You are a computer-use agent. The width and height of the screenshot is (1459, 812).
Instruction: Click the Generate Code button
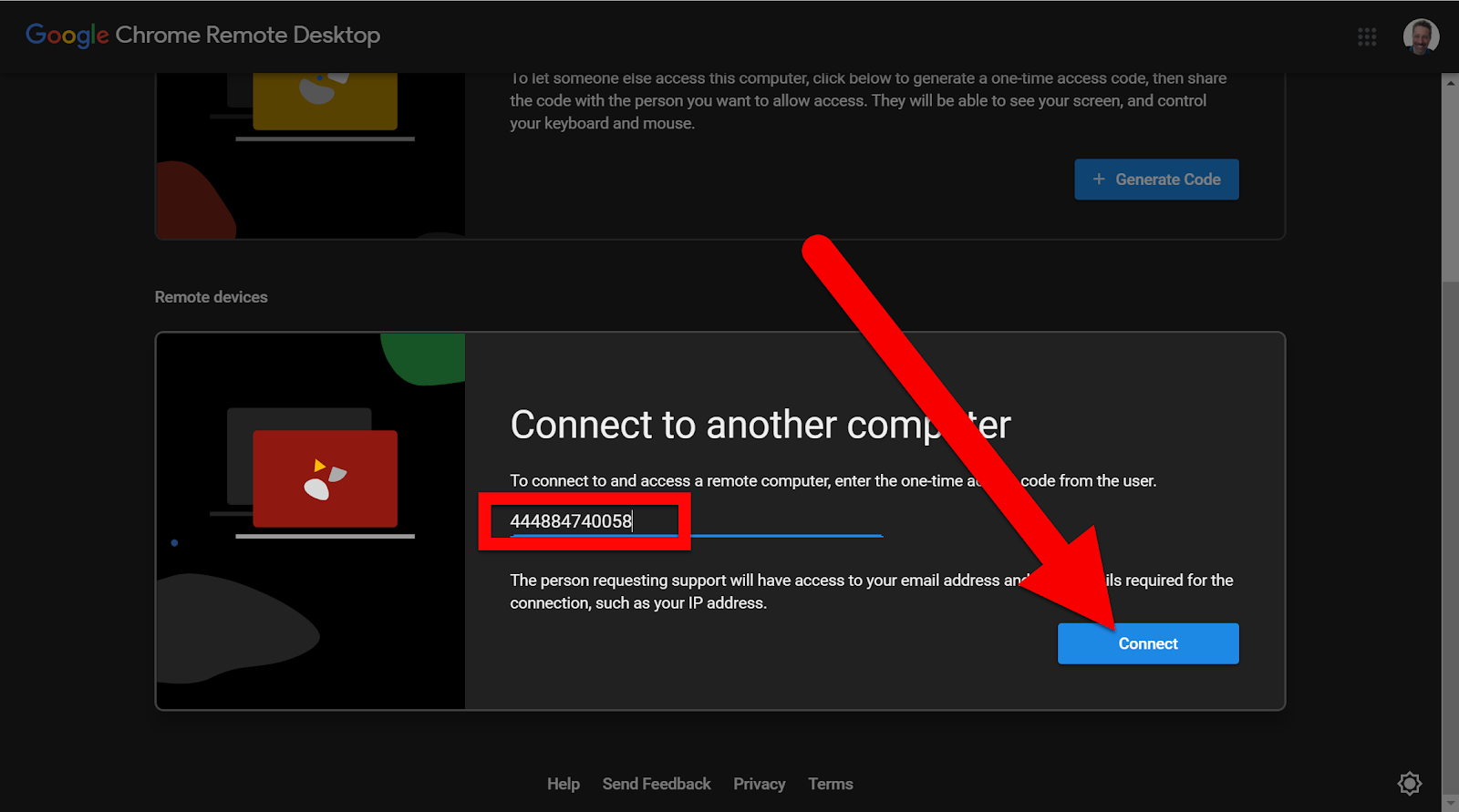(x=1156, y=180)
